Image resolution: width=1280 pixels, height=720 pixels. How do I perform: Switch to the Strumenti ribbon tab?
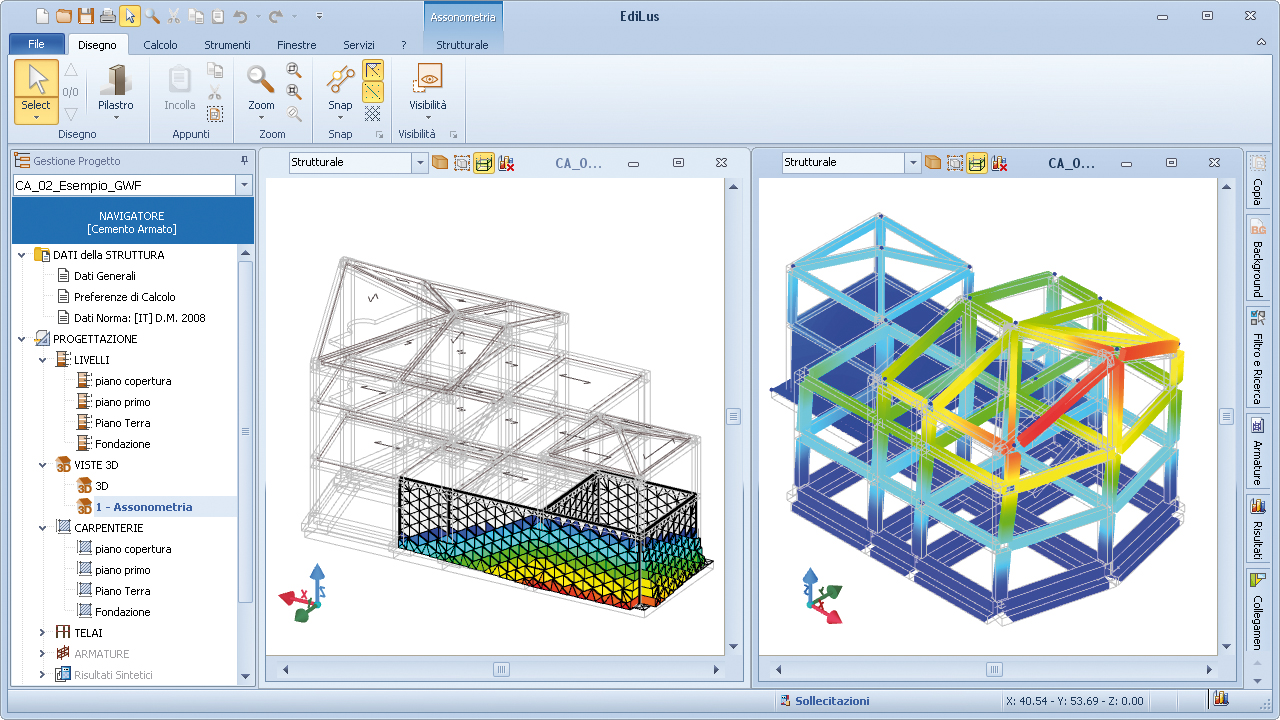tap(227, 45)
